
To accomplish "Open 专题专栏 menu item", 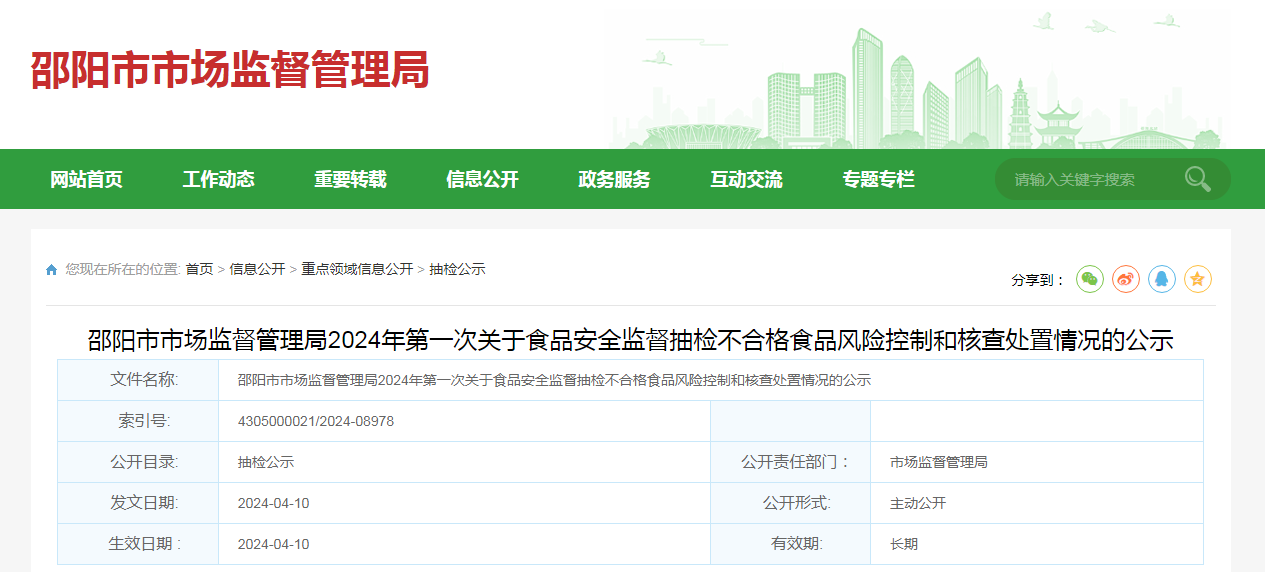I will click(x=879, y=179).
